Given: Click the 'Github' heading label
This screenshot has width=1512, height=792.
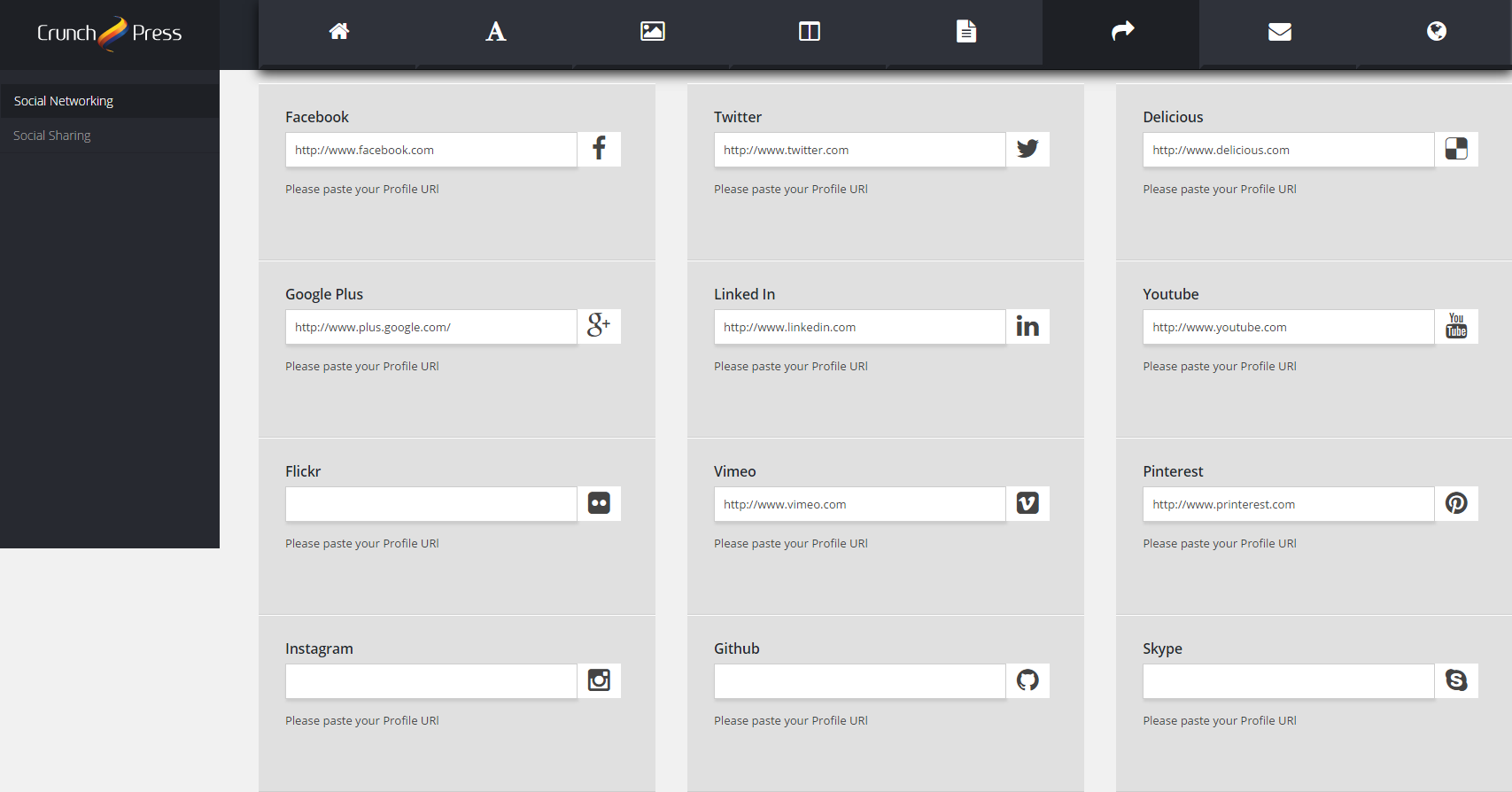Looking at the screenshot, I should [737, 648].
